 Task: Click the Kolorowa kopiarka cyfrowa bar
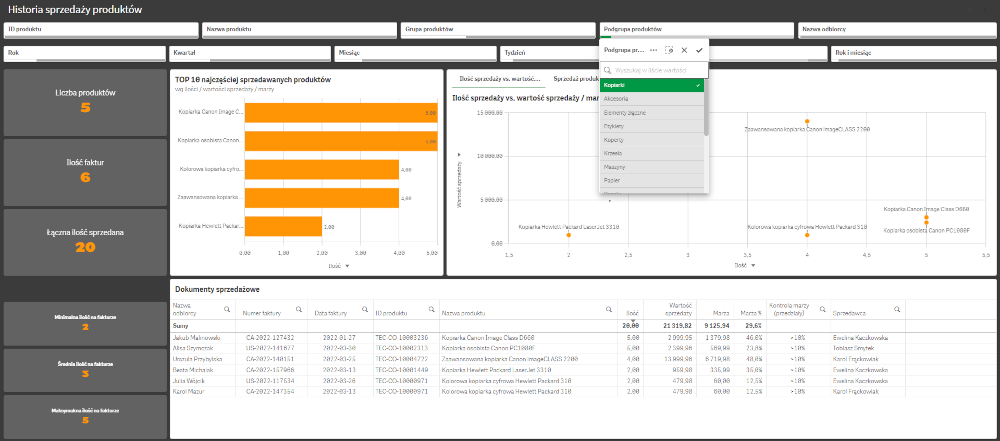[x=322, y=169]
